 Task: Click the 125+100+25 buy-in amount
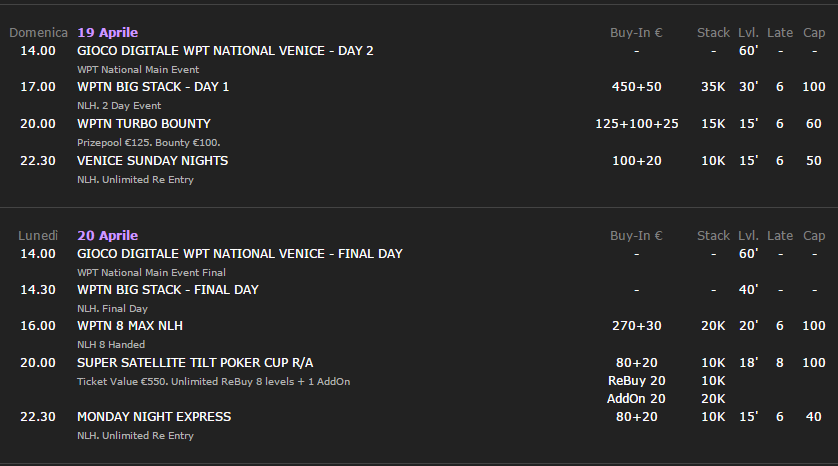[x=637, y=124]
